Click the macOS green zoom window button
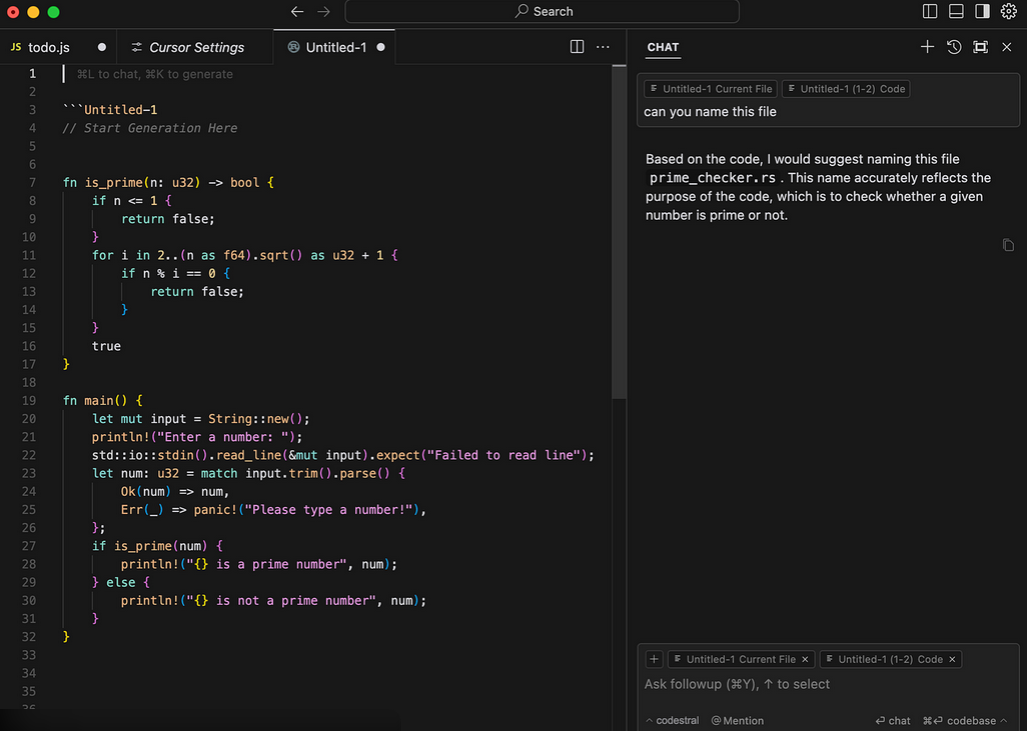 click(54, 12)
